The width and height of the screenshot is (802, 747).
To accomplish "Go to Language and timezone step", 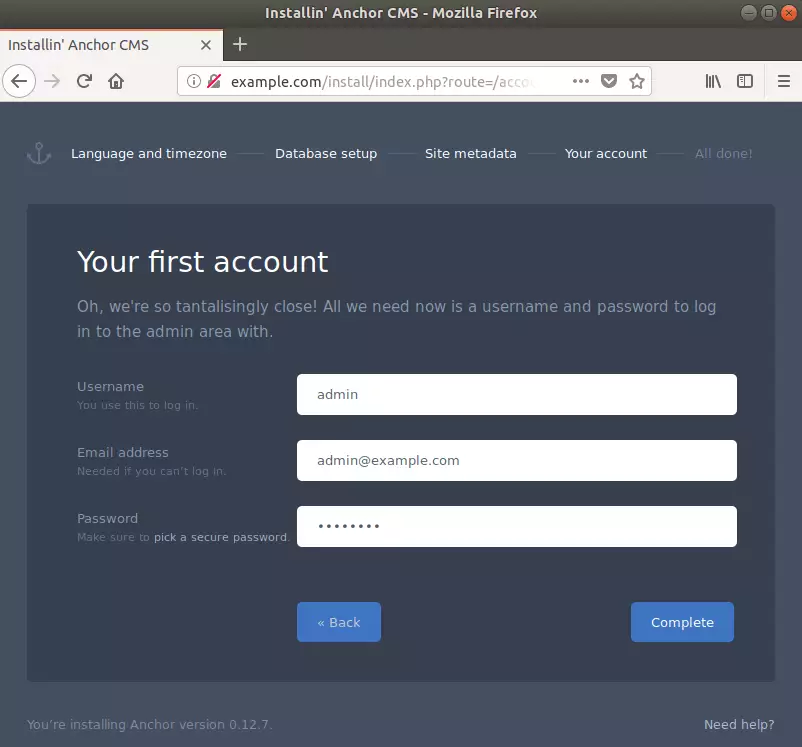I will pyautogui.click(x=149, y=153).
